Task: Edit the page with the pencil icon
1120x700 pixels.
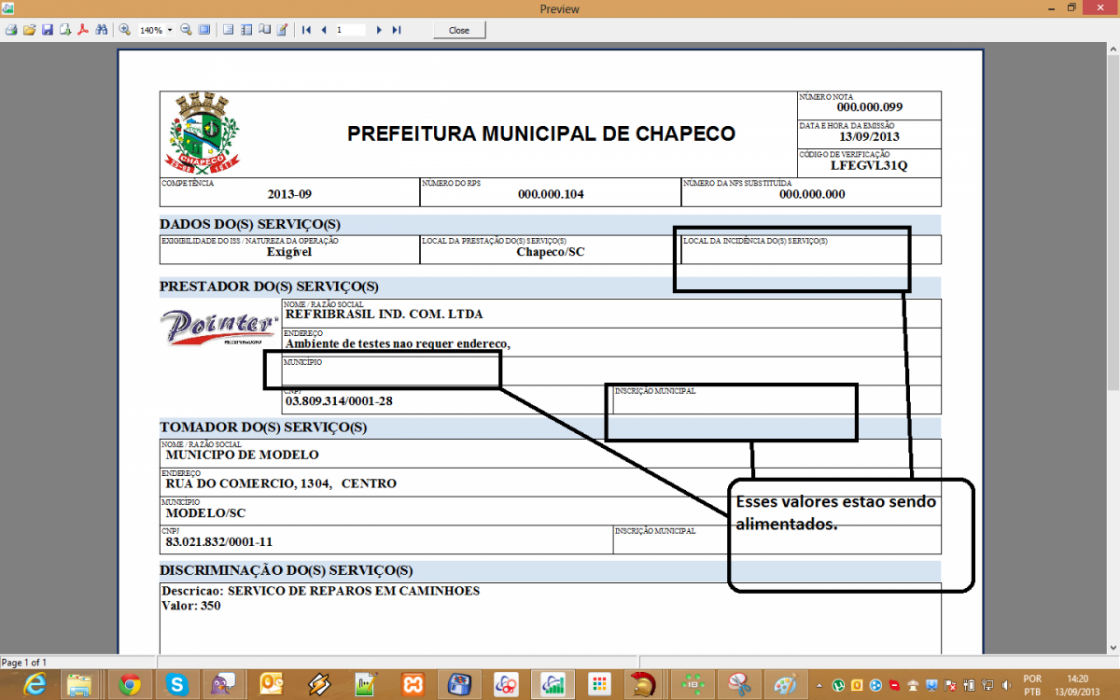Action: pos(282,30)
